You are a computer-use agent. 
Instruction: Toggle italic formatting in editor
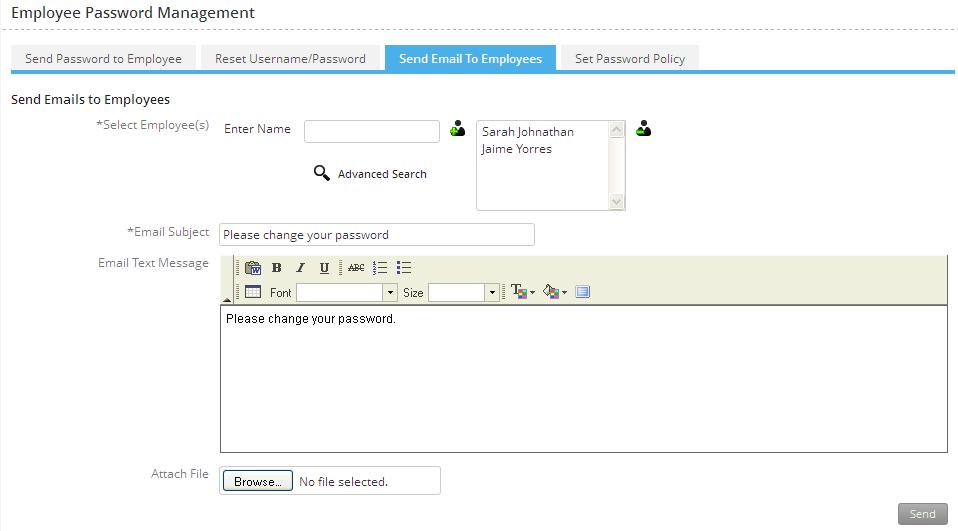(300, 268)
